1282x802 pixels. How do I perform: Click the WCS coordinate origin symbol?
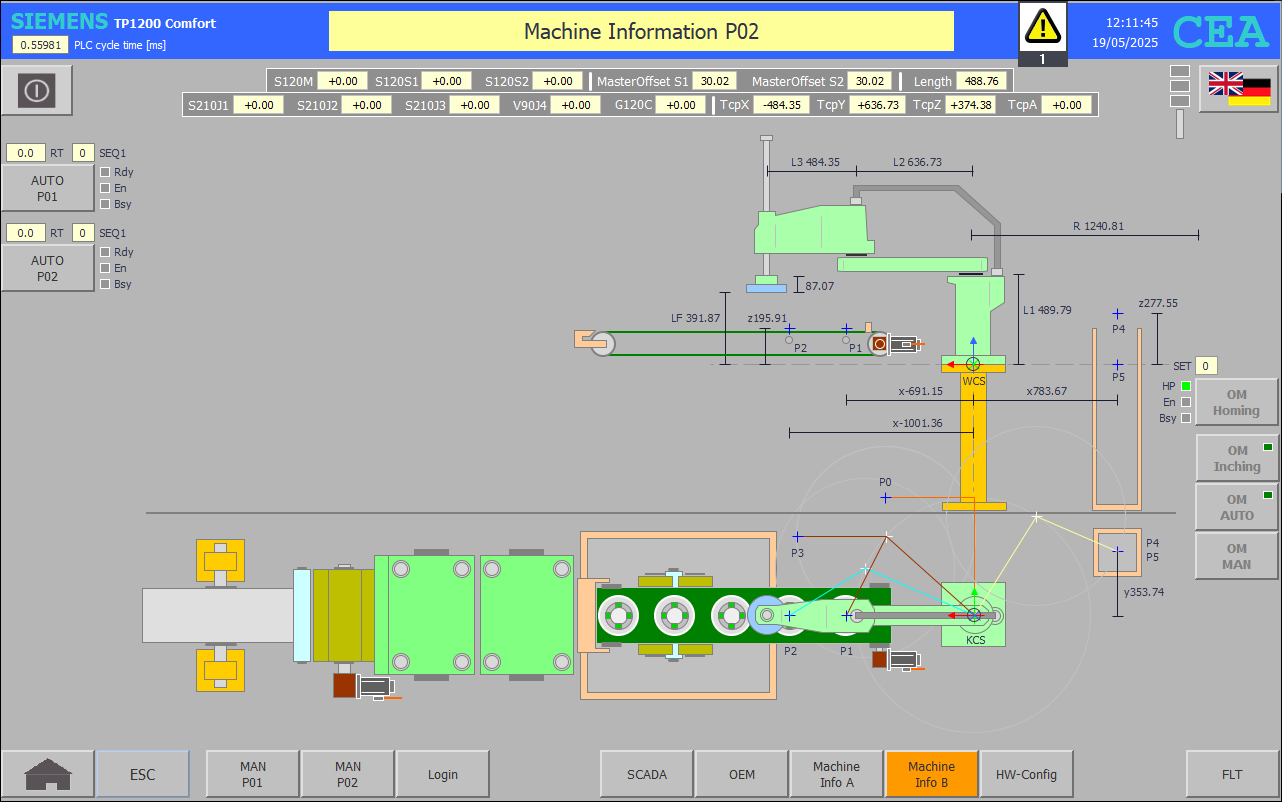[x=973, y=364]
